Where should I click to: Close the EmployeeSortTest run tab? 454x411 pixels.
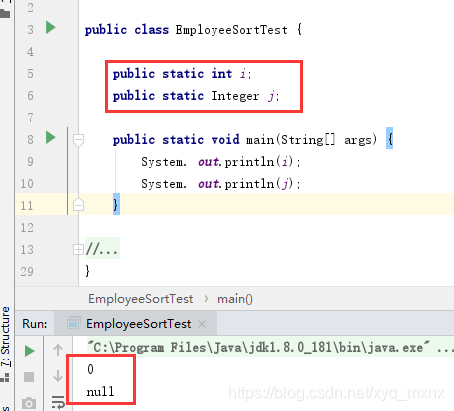click(202, 324)
